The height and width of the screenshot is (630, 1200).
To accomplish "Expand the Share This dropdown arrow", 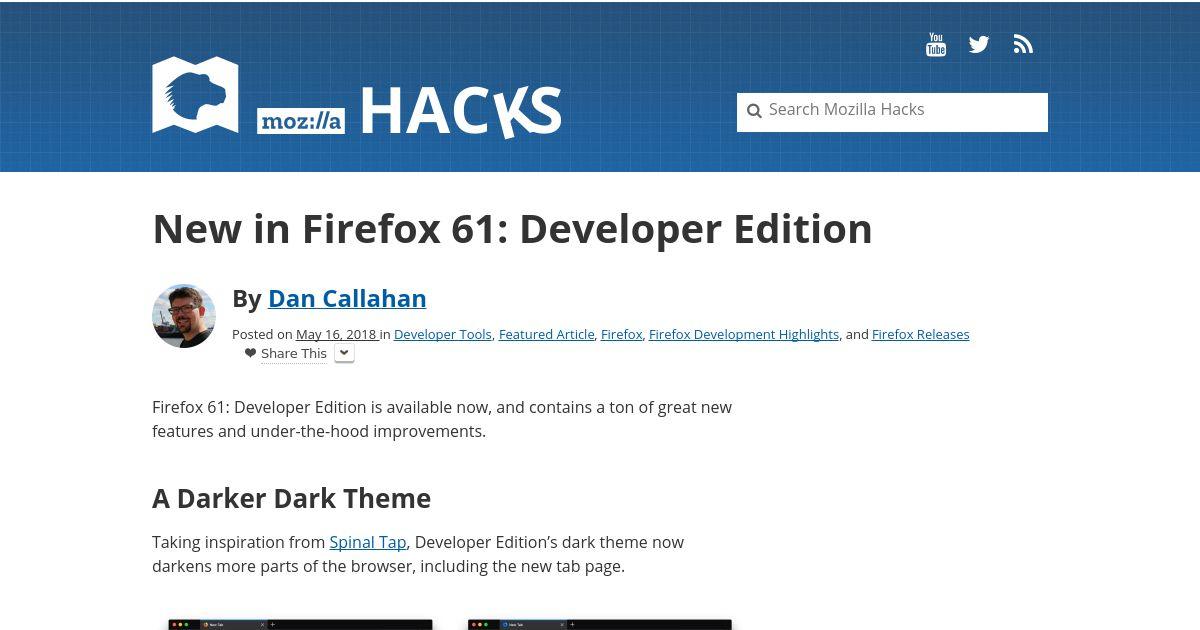I will tap(344, 353).
